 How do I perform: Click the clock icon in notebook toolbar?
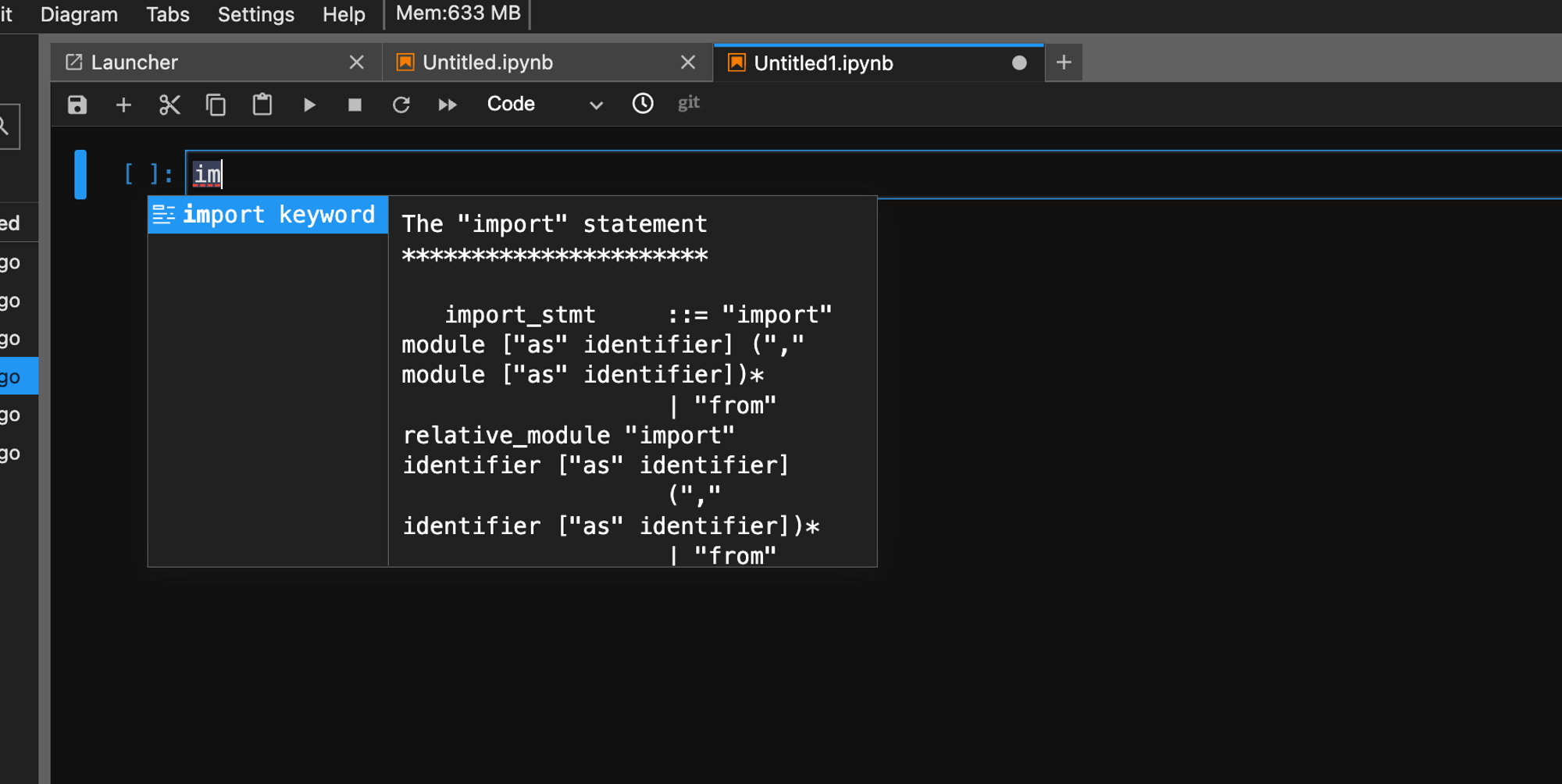pyautogui.click(x=643, y=103)
